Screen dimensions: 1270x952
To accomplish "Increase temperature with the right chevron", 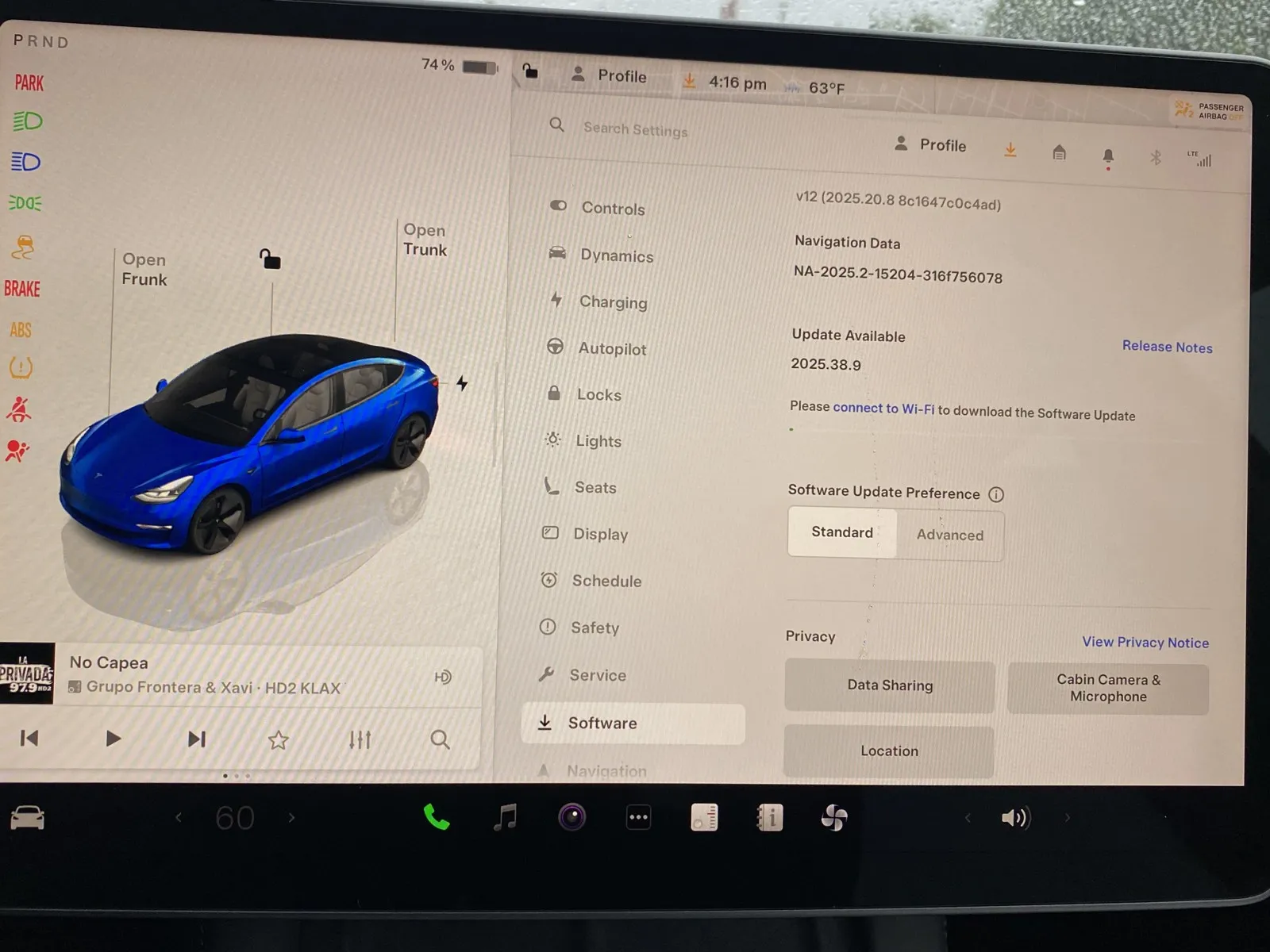I will click(291, 817).
